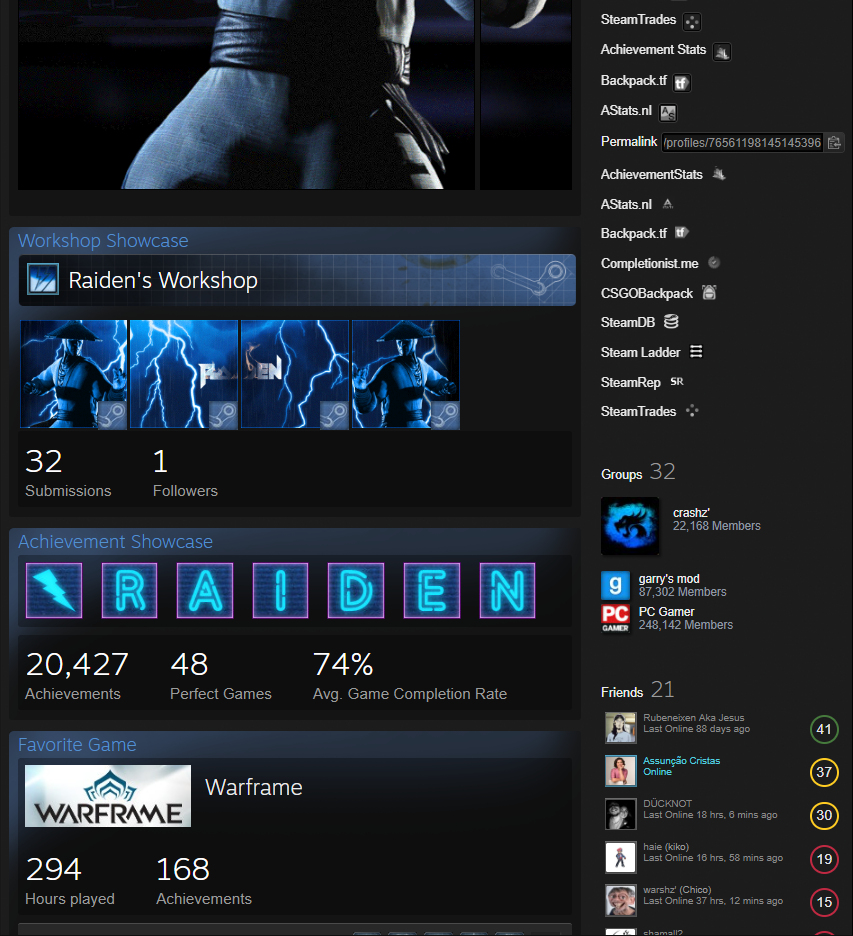Open the first Raiden workshop thumbnail
Screen dimensions: 853x936
click(74, 374)
